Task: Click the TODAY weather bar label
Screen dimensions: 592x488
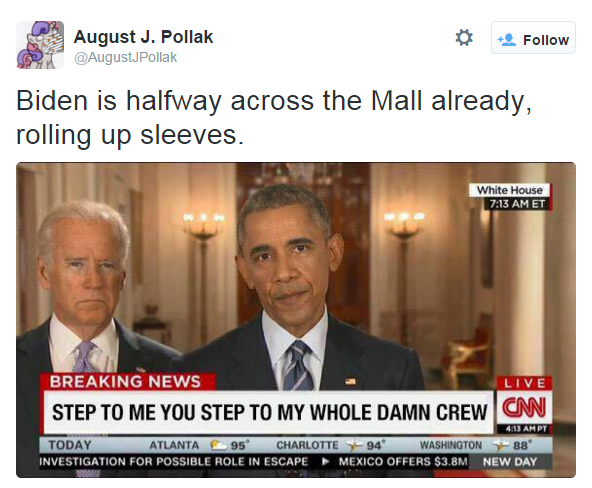Action: point(70,445)
